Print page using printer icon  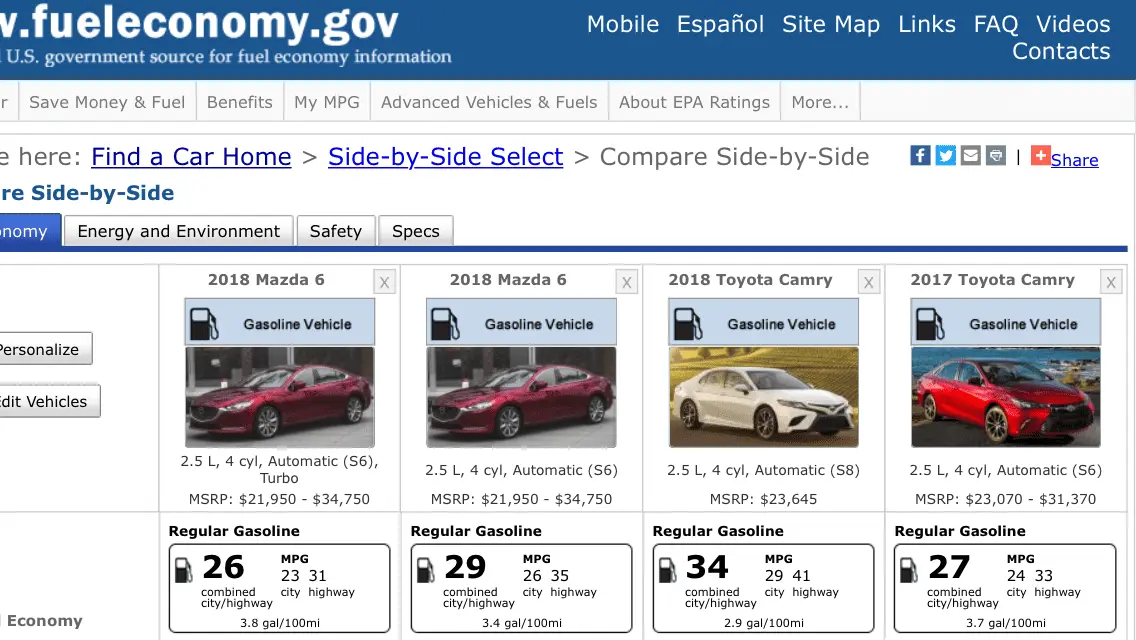point(995,156)
